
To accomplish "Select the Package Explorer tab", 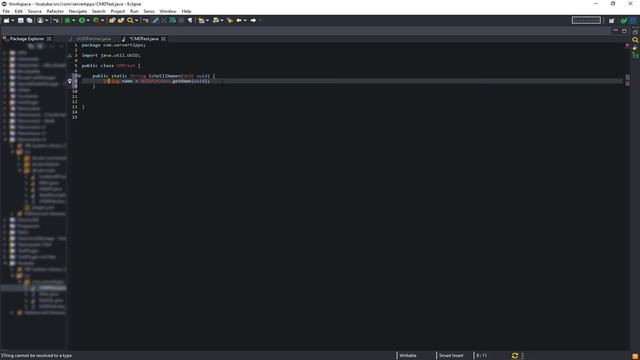I will (27, 39).
